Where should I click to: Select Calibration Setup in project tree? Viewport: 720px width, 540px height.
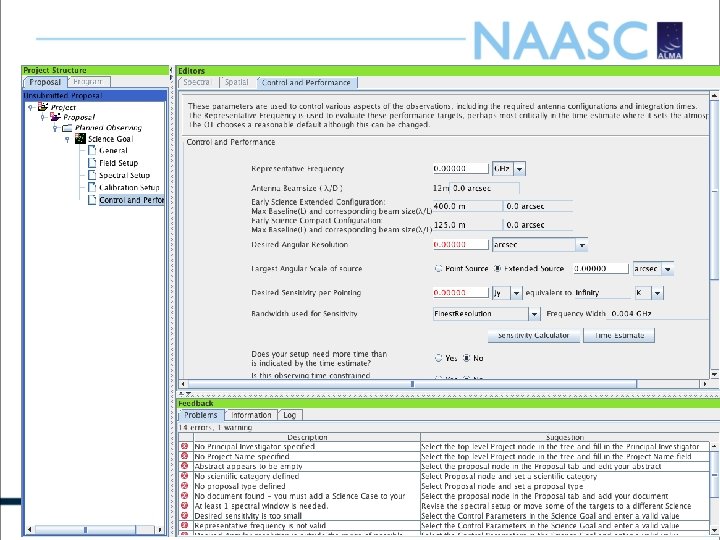129,187
